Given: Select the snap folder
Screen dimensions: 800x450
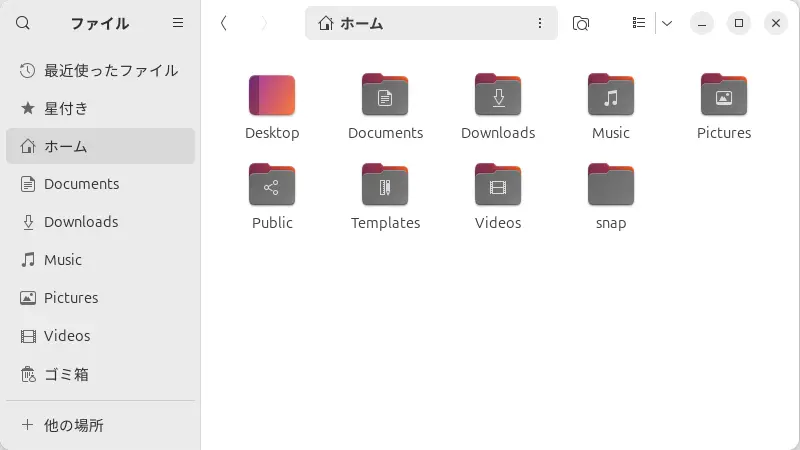Looking at the screenshot, I should click(x=611, y=186).
